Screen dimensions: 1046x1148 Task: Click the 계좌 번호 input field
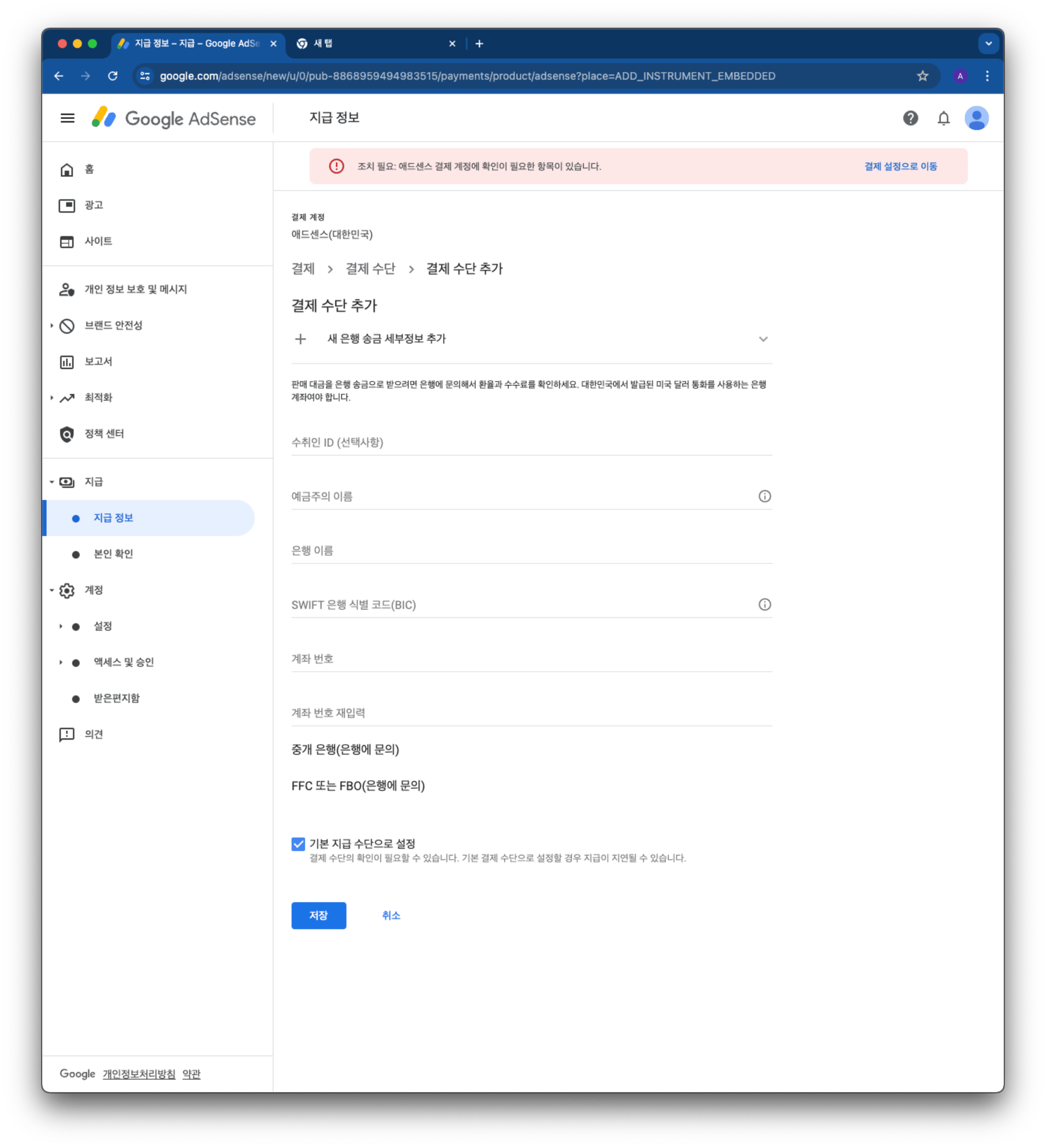[x=531, y=659]
